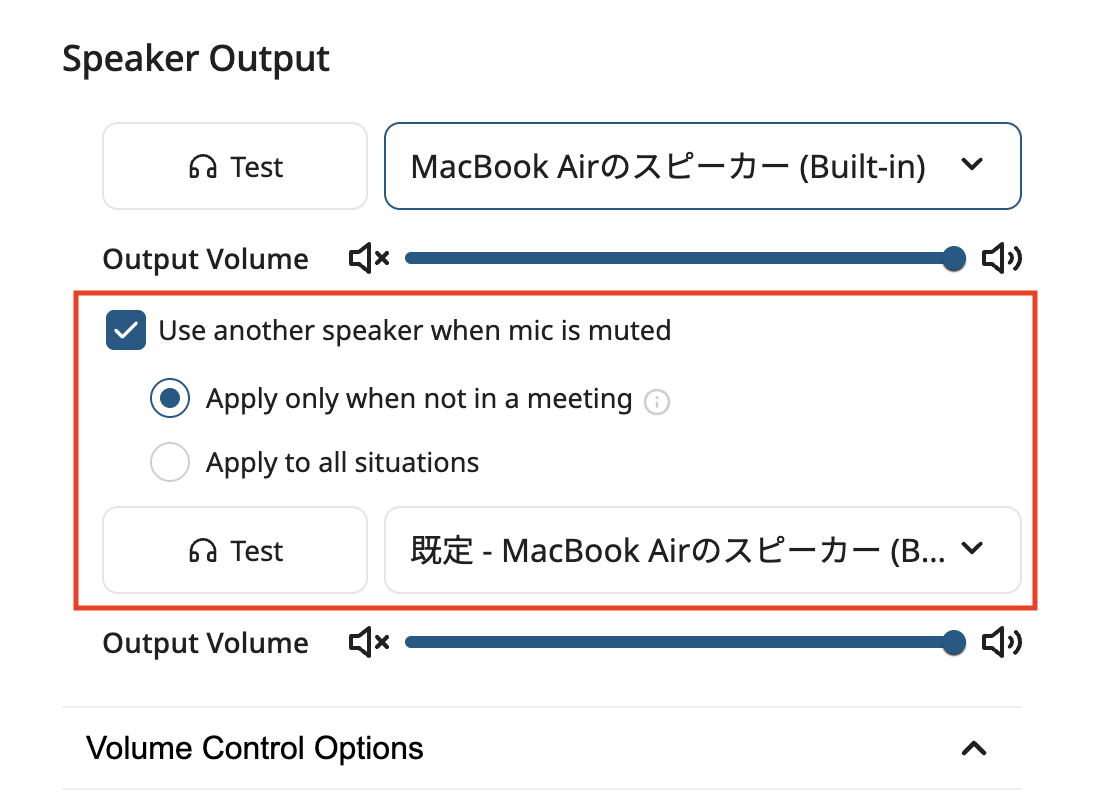Open the default alternate speaker dropdown

point(702,550)
